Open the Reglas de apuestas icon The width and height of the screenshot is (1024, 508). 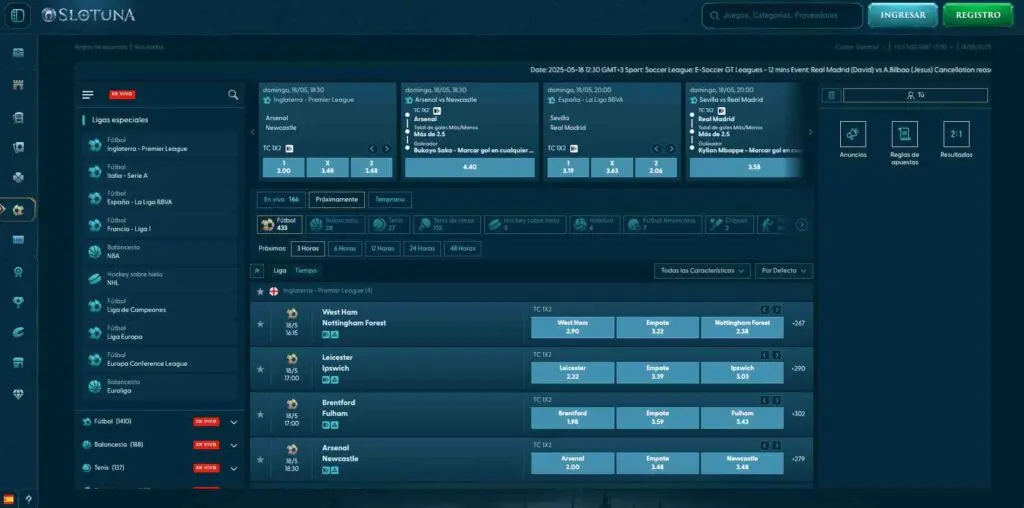(x=904, y=134)
